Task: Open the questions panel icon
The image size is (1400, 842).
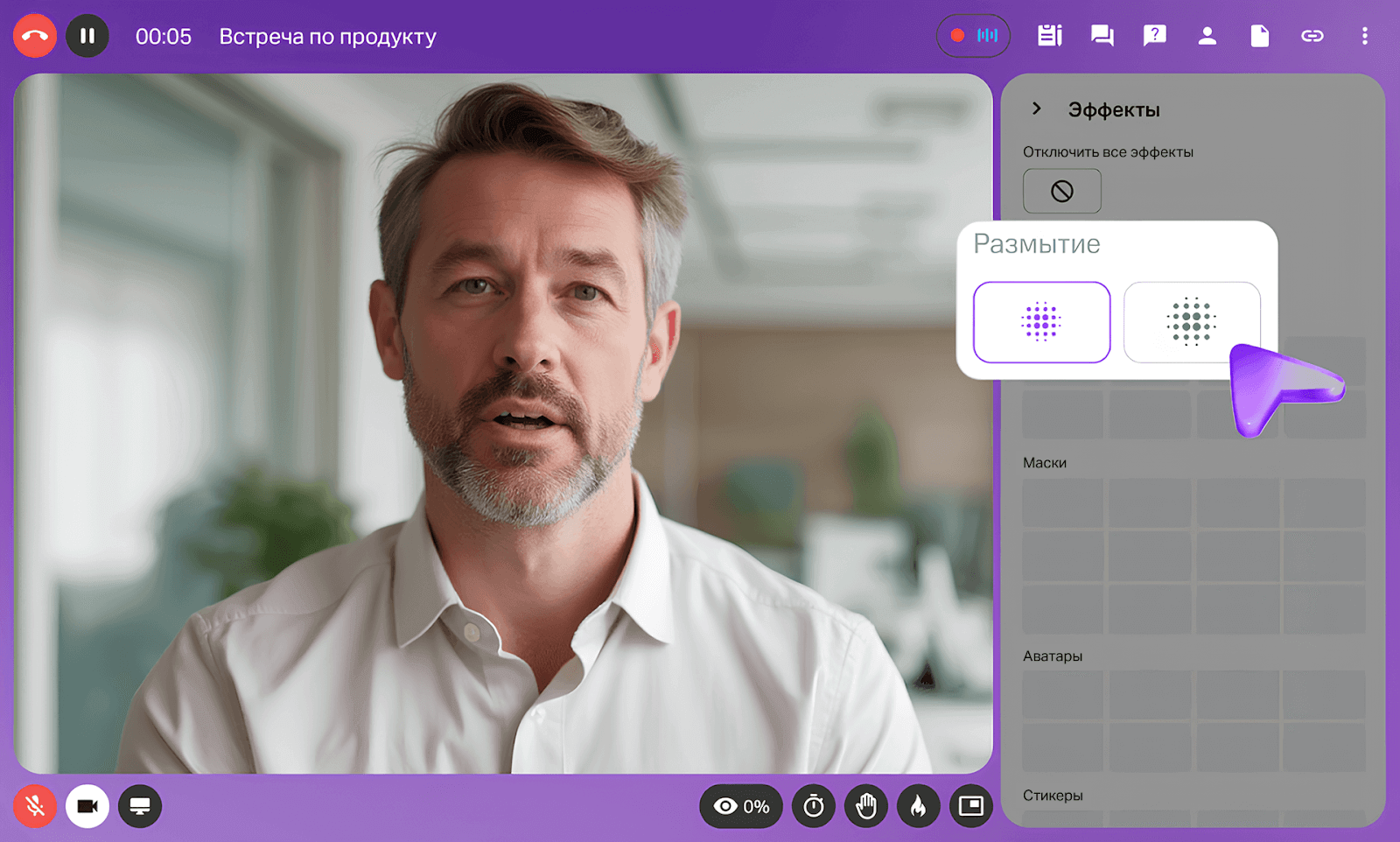Action: [1154, 36]
